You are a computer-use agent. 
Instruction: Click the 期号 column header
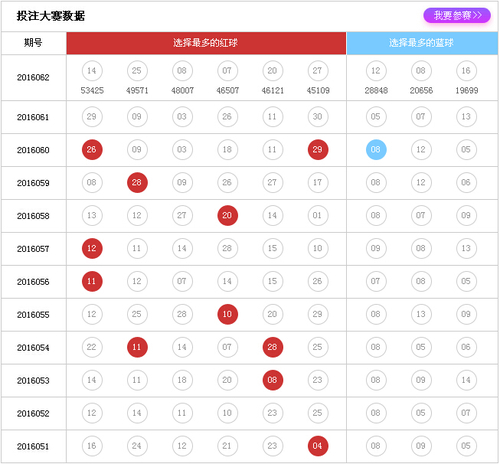coord(33,43)
